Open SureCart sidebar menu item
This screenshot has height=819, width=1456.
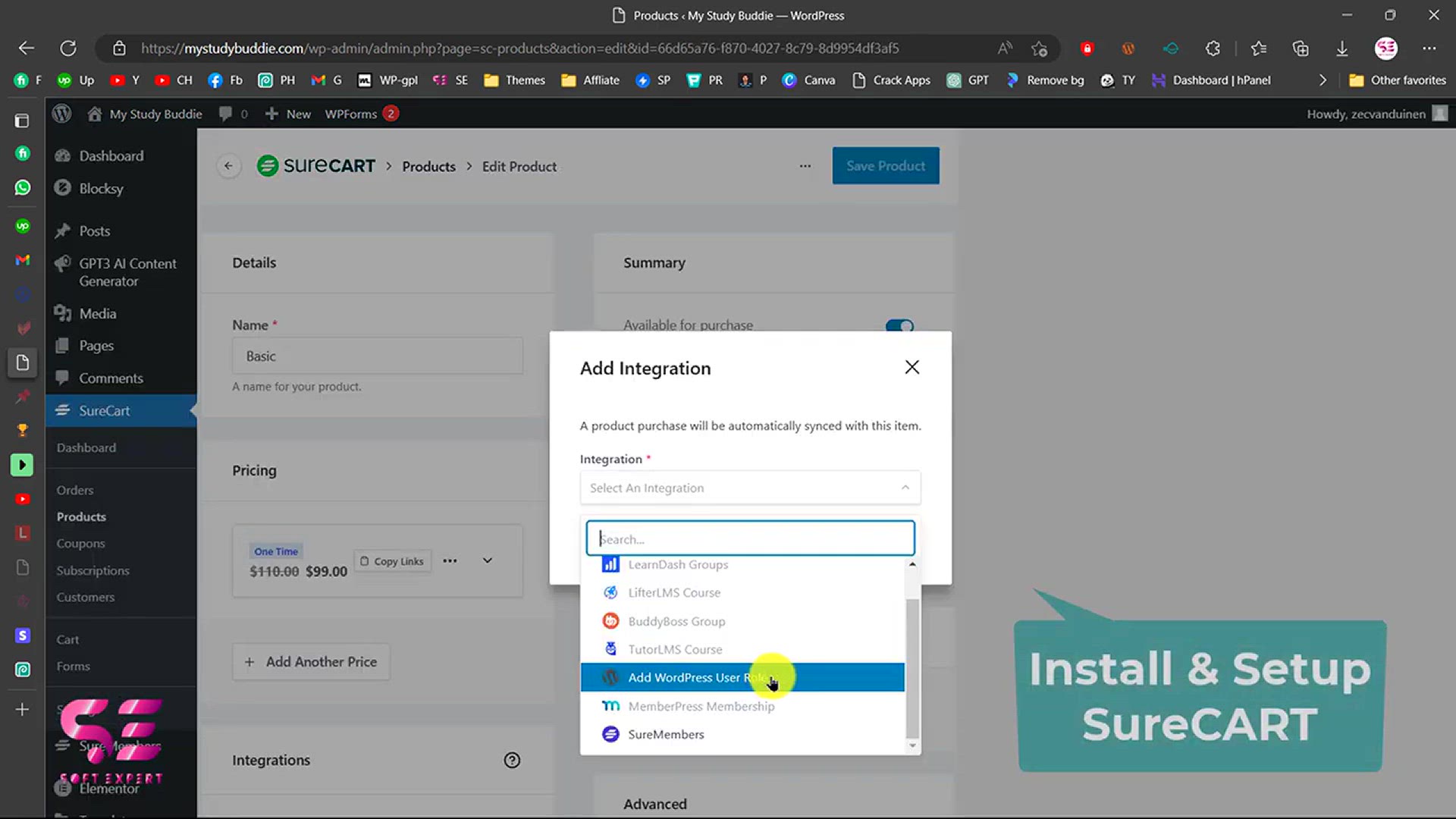[x=121, y=410]
